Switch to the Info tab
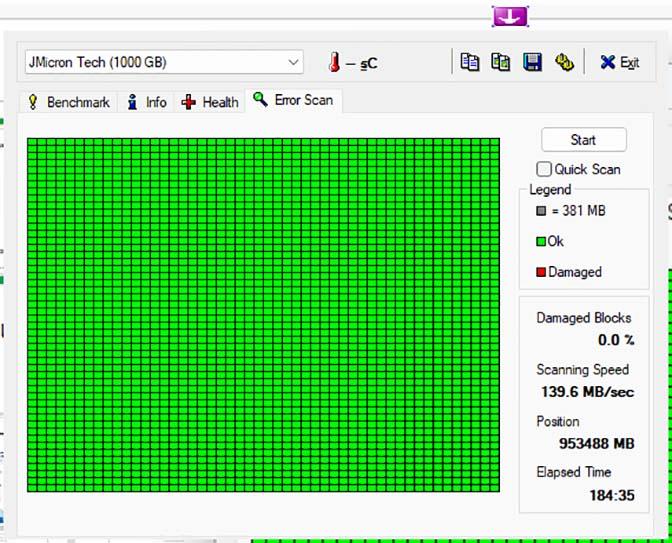The height and width of the screenshot is (543, 672). (147, 102)
